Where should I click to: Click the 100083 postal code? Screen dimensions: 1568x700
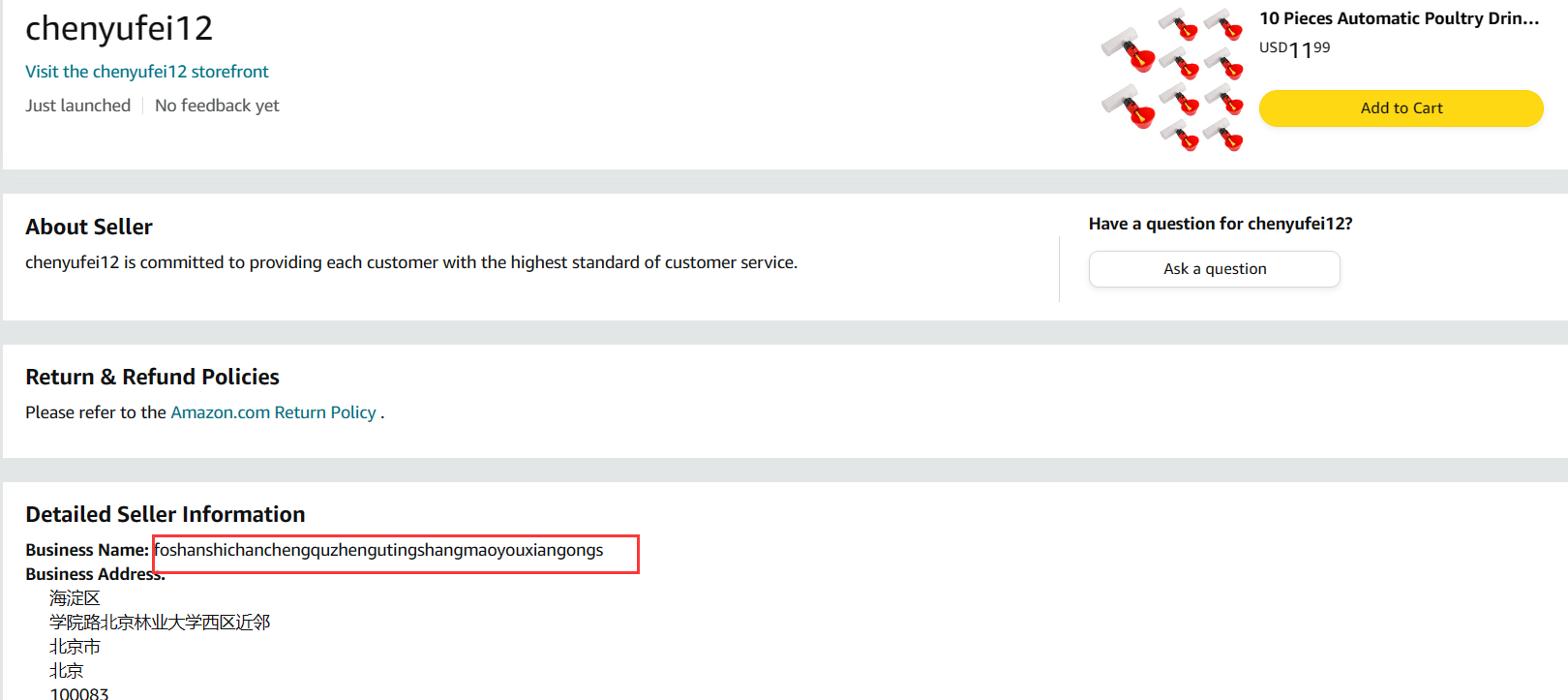coord(79,693)
